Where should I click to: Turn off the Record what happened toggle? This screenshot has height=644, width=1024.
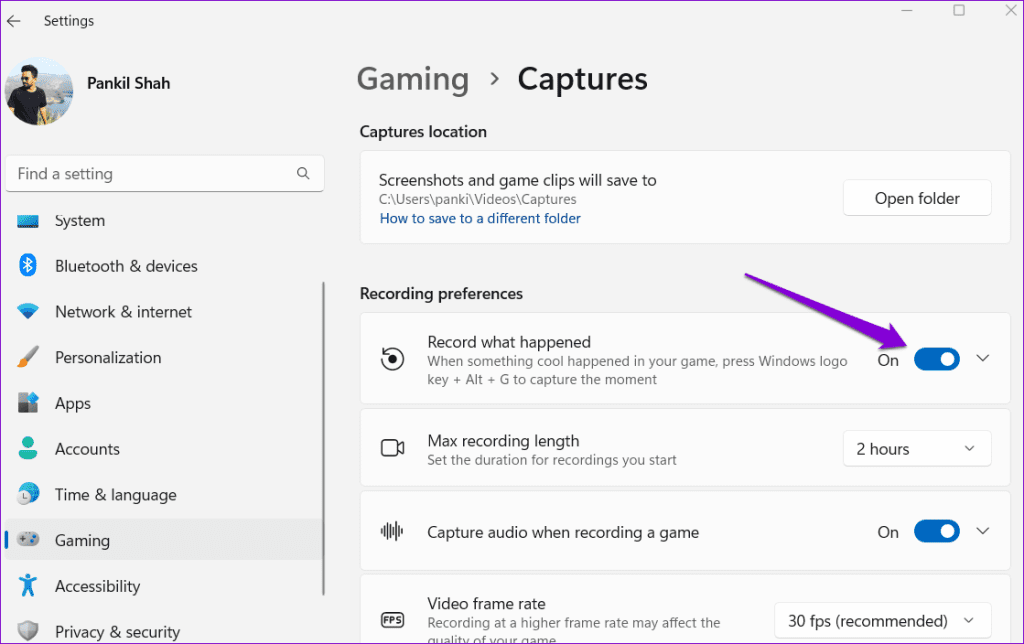(936, 359)
